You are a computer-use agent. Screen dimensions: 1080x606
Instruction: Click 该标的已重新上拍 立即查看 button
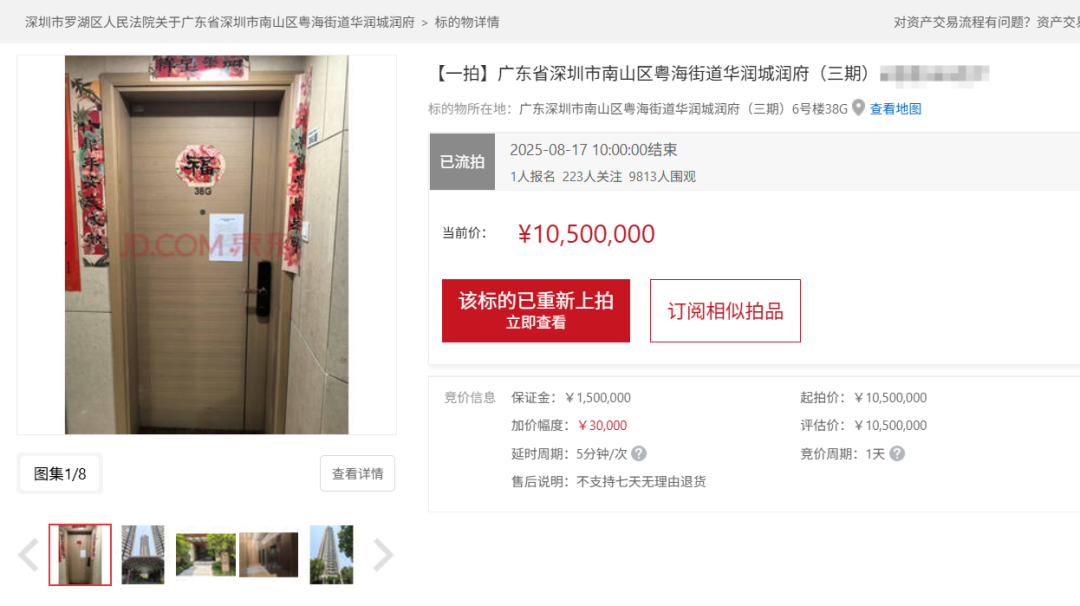point(536,311)
